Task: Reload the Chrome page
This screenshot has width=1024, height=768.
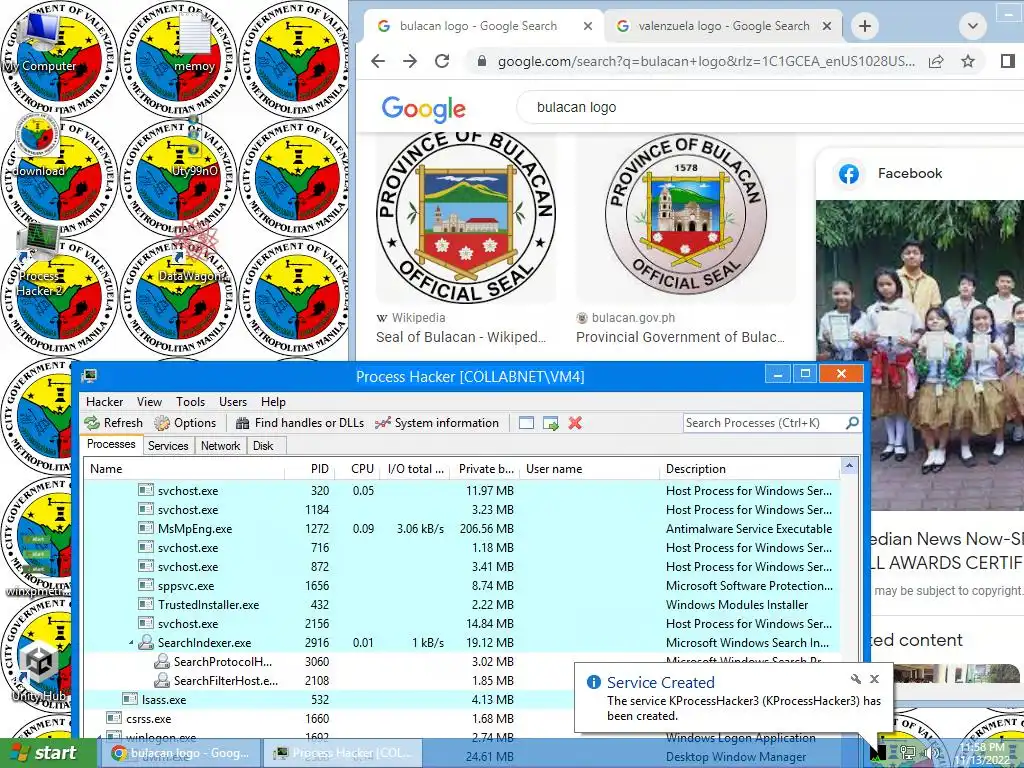Action: [442, 61]
